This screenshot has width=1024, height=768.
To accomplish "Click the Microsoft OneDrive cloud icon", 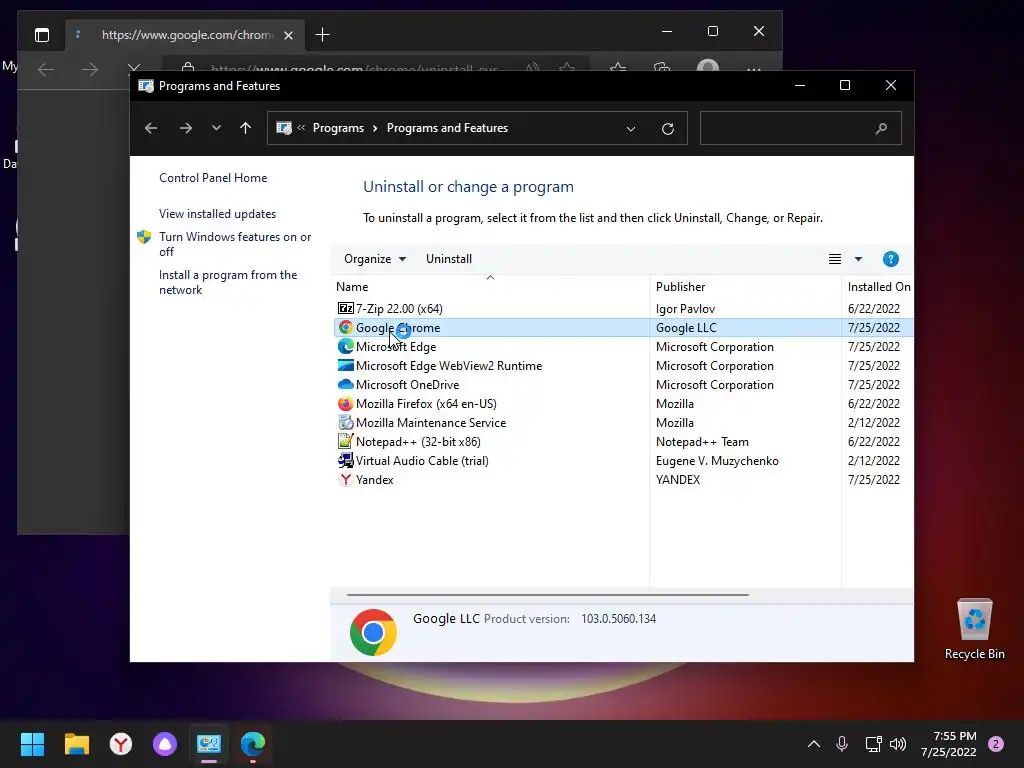I will [345, 384].
